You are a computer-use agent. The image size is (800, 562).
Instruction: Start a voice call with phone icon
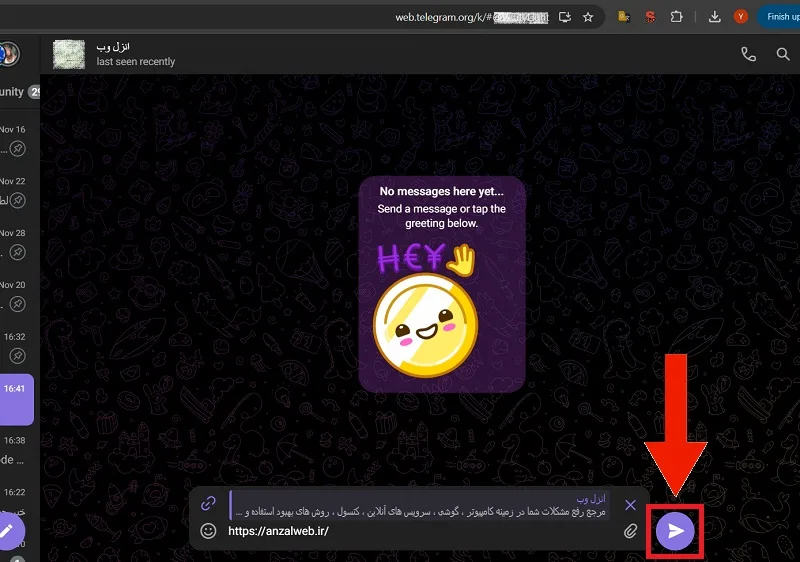click(x=748, y=54)
